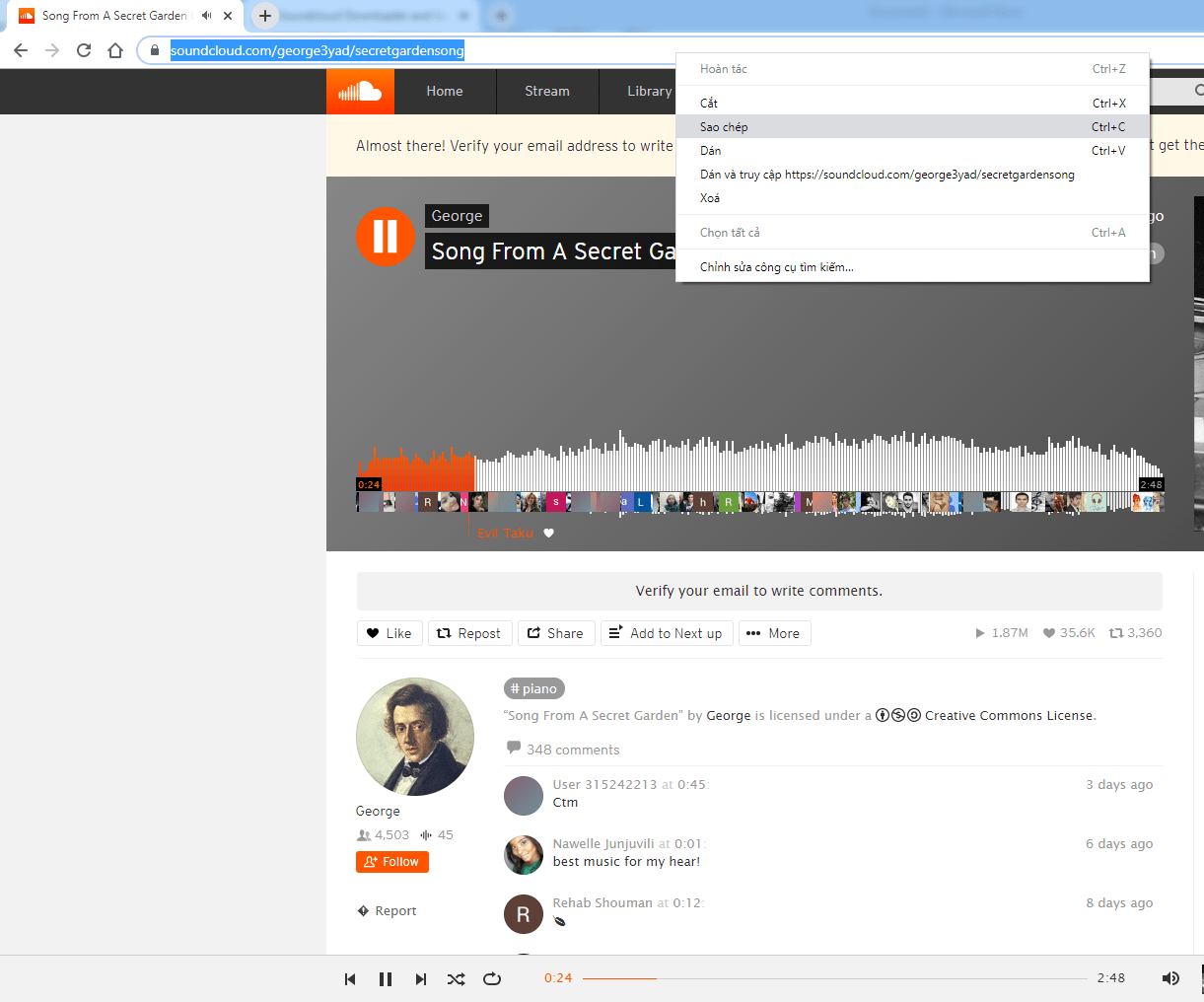Click the #piano tag
This screenshot has height=1002, width=1204.
534,688
